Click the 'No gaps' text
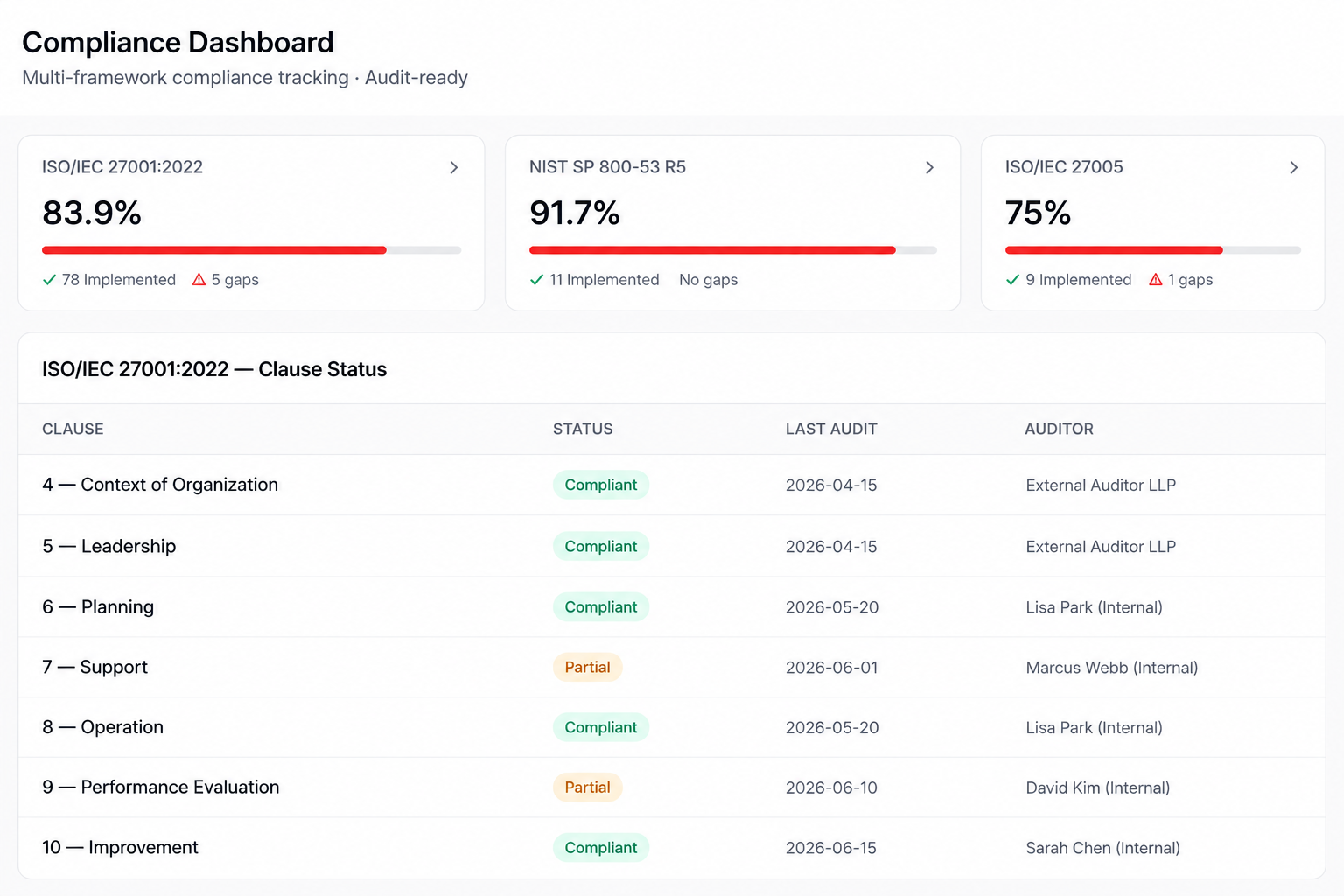The image size is (1344, 896). click(x=709, y=280)
